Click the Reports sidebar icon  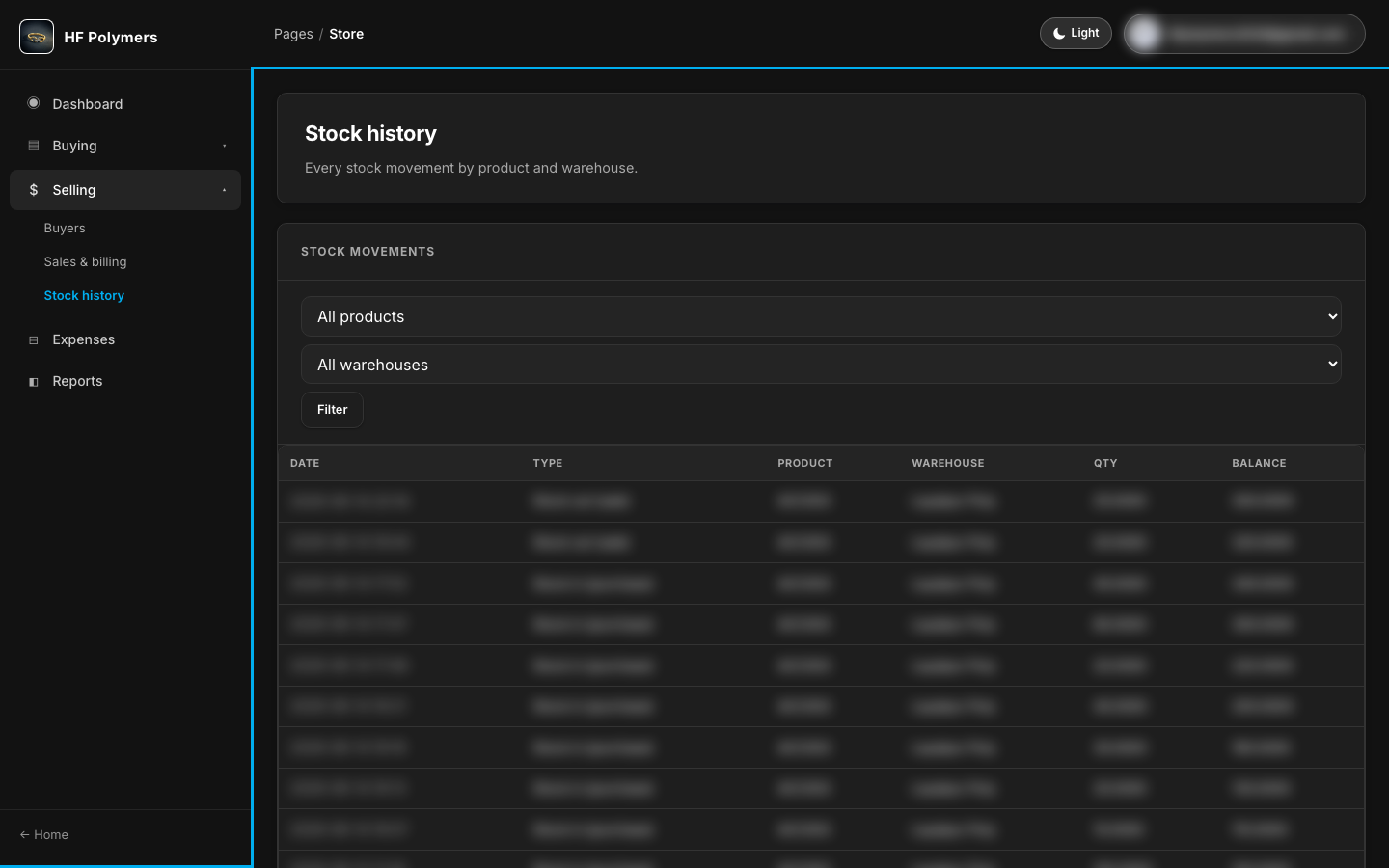[34, 381]
